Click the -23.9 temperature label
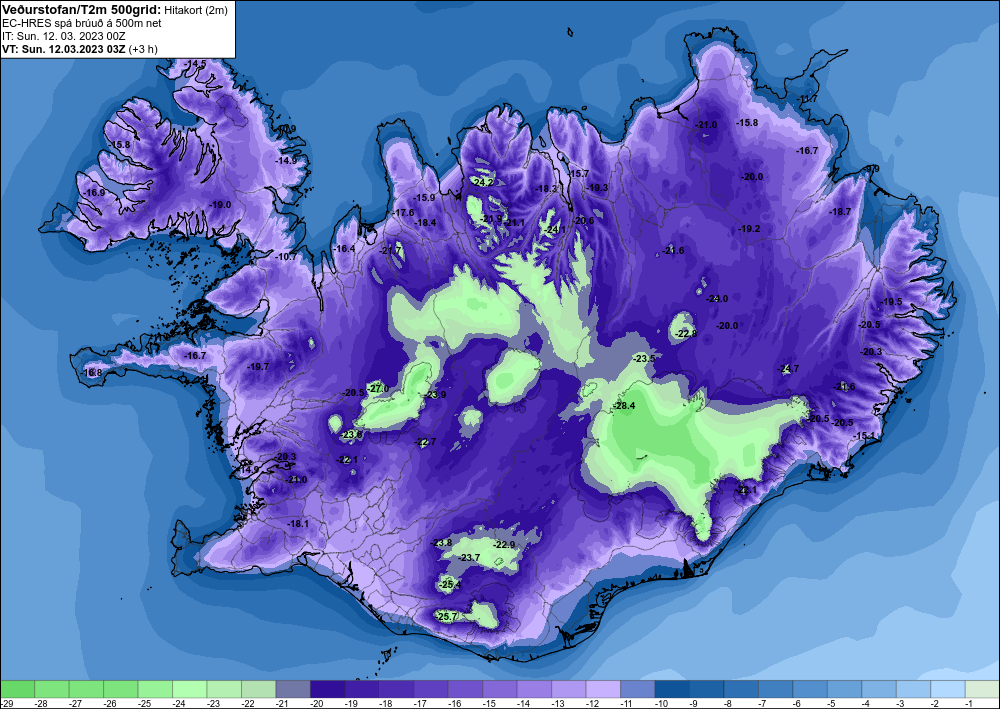Image resolution: width=1000 pixels, height=709 pixels. (x=435, y=395)
